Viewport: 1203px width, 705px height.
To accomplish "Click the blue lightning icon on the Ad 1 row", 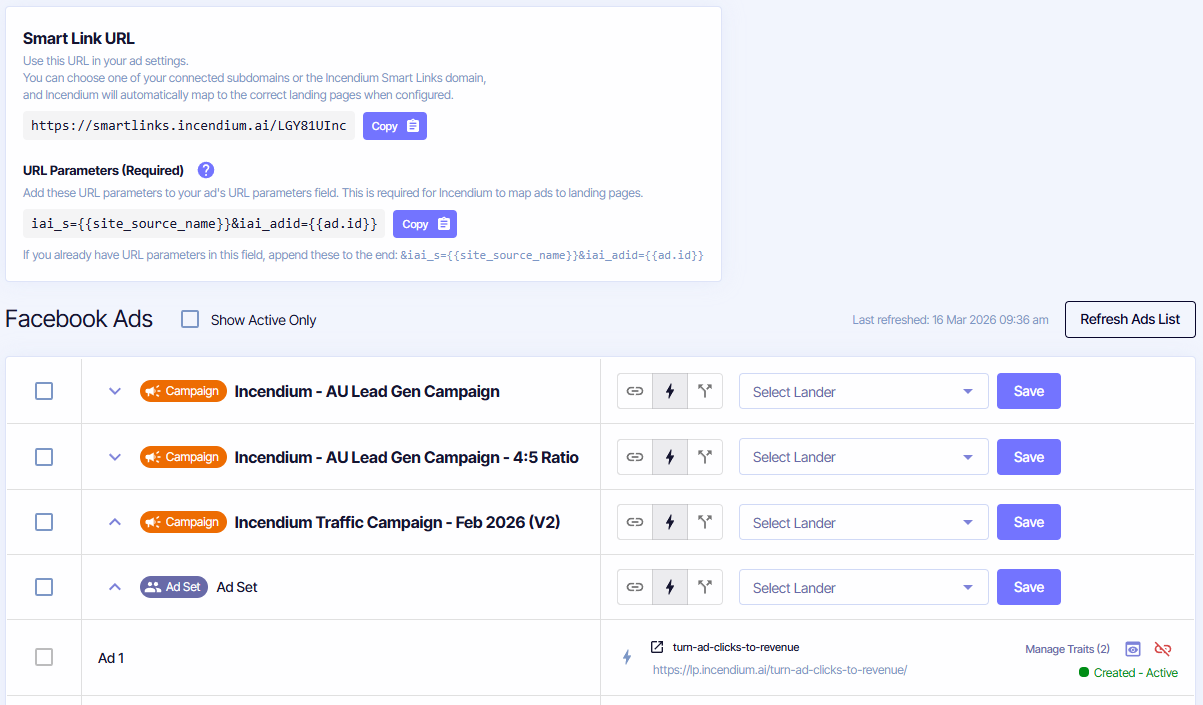I will (627, 657).
